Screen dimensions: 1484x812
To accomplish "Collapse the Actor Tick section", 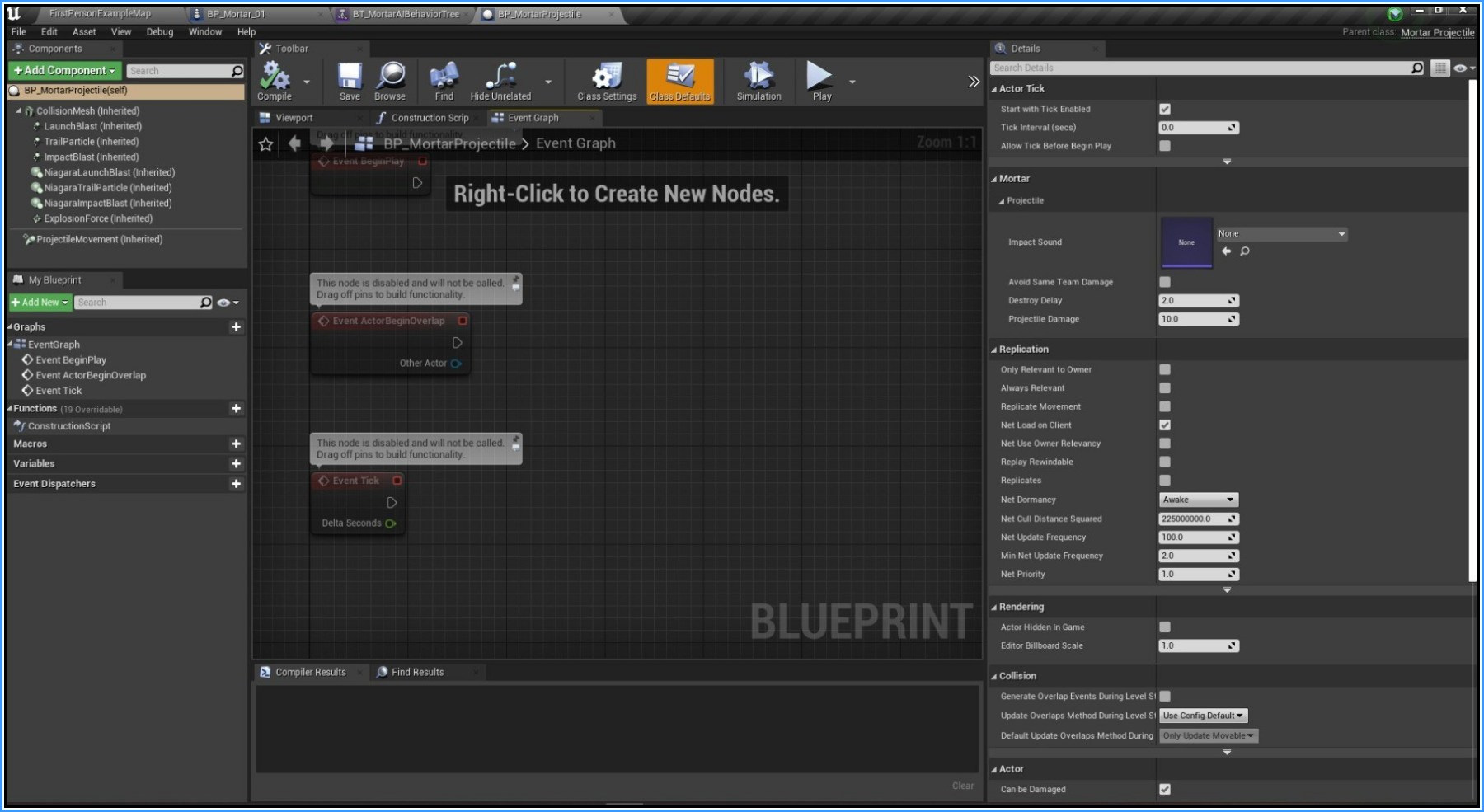I will [x=993, y=89].
